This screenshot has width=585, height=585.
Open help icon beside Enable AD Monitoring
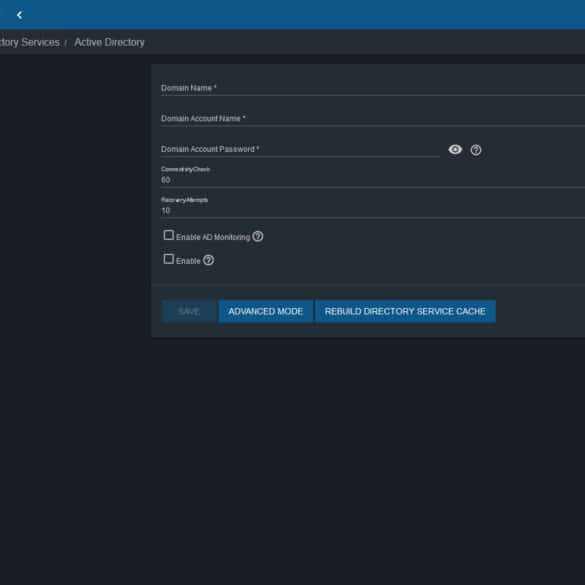point(258,236)
